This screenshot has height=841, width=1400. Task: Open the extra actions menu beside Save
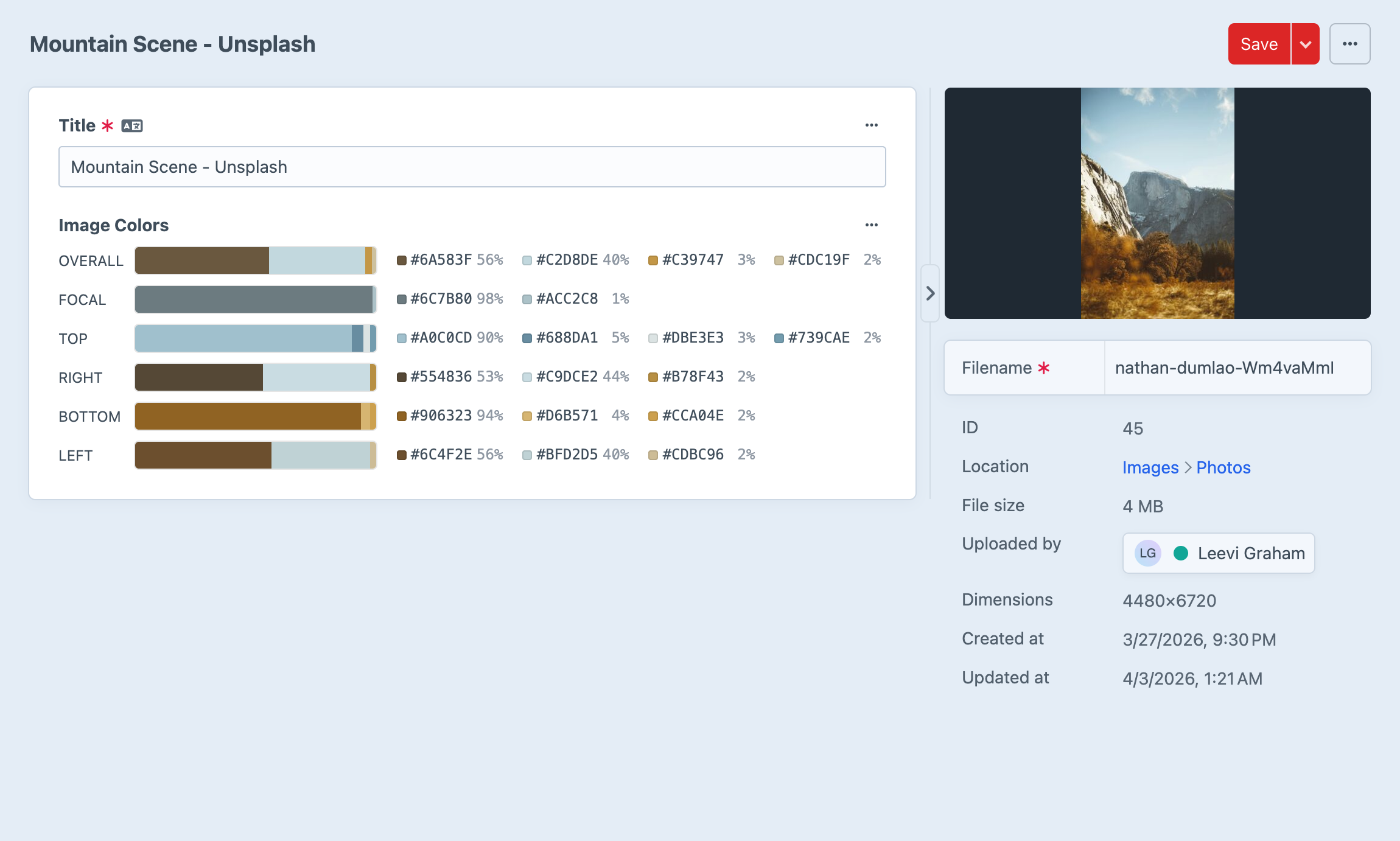tap(1350, 43)
